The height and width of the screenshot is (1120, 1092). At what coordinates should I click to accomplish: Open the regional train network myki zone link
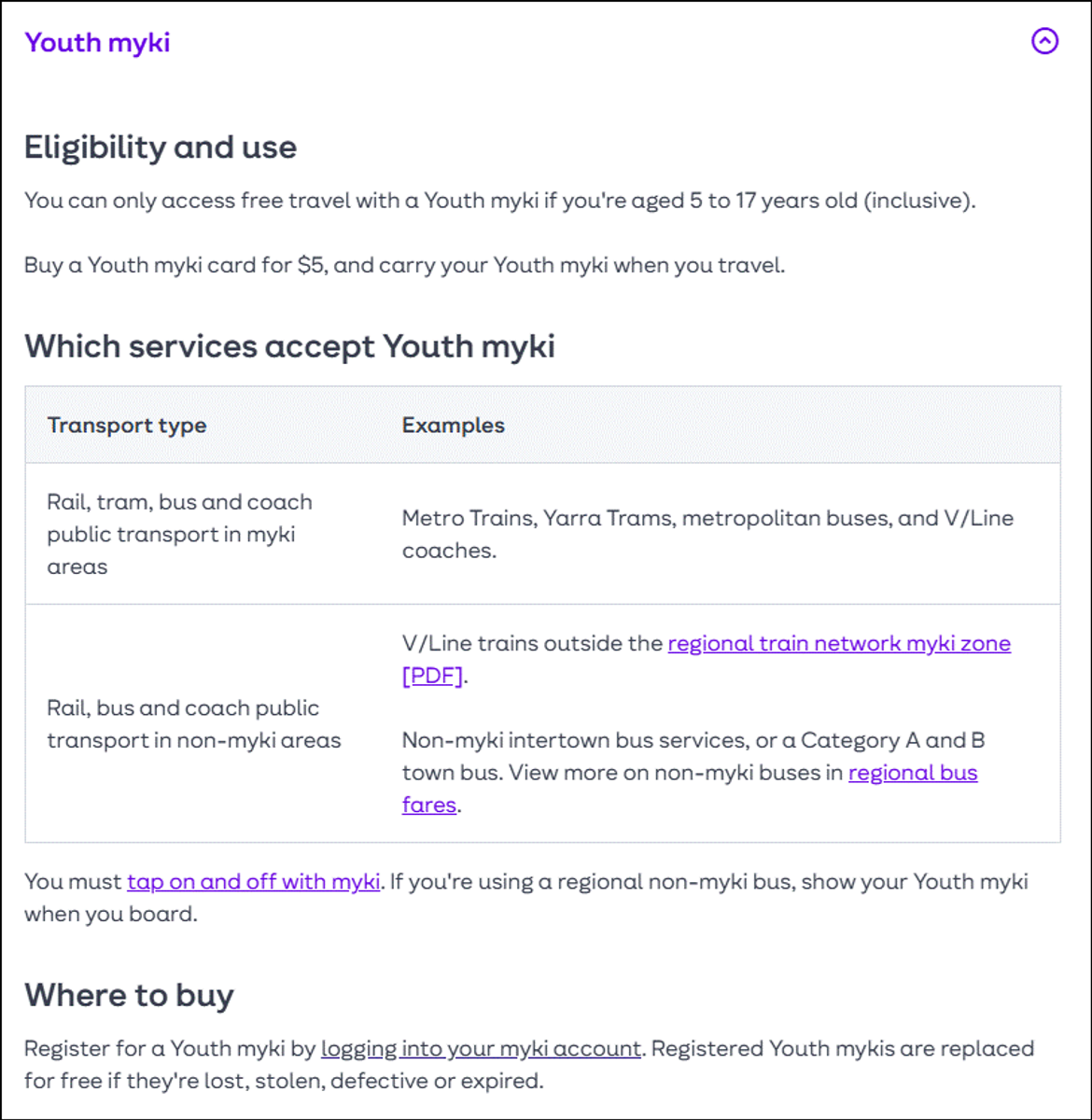point(838,643)
